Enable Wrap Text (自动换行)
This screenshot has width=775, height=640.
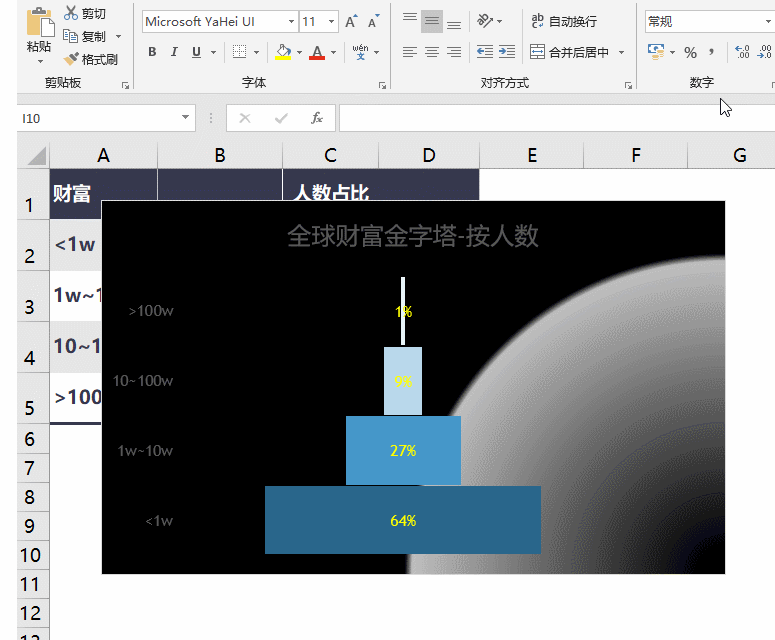[x=564, y=21]
